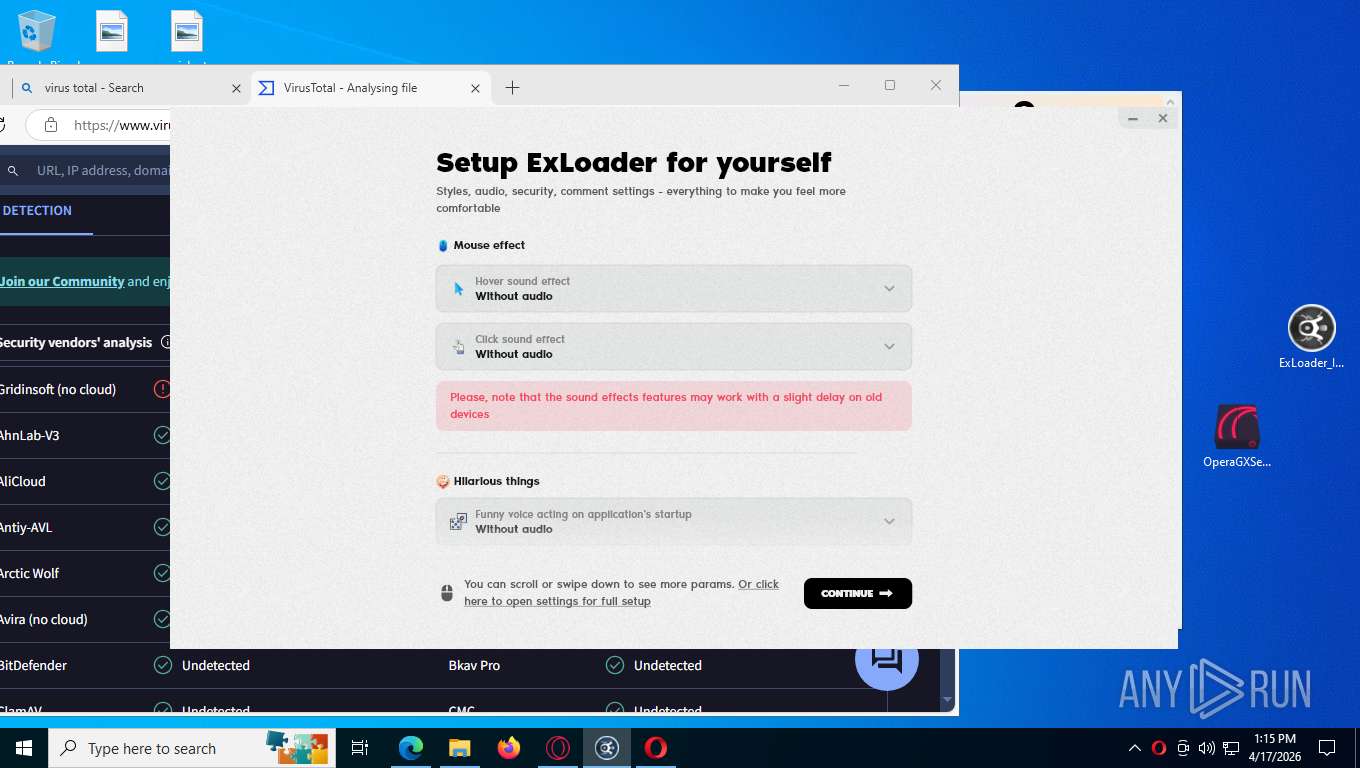Click the Windows Start button
Viewport: 1360px width, 768px height.
(24, 748)
